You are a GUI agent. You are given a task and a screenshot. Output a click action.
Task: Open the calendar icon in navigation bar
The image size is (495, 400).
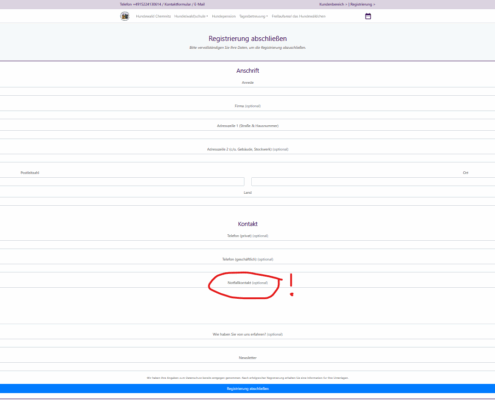(368, 16)
